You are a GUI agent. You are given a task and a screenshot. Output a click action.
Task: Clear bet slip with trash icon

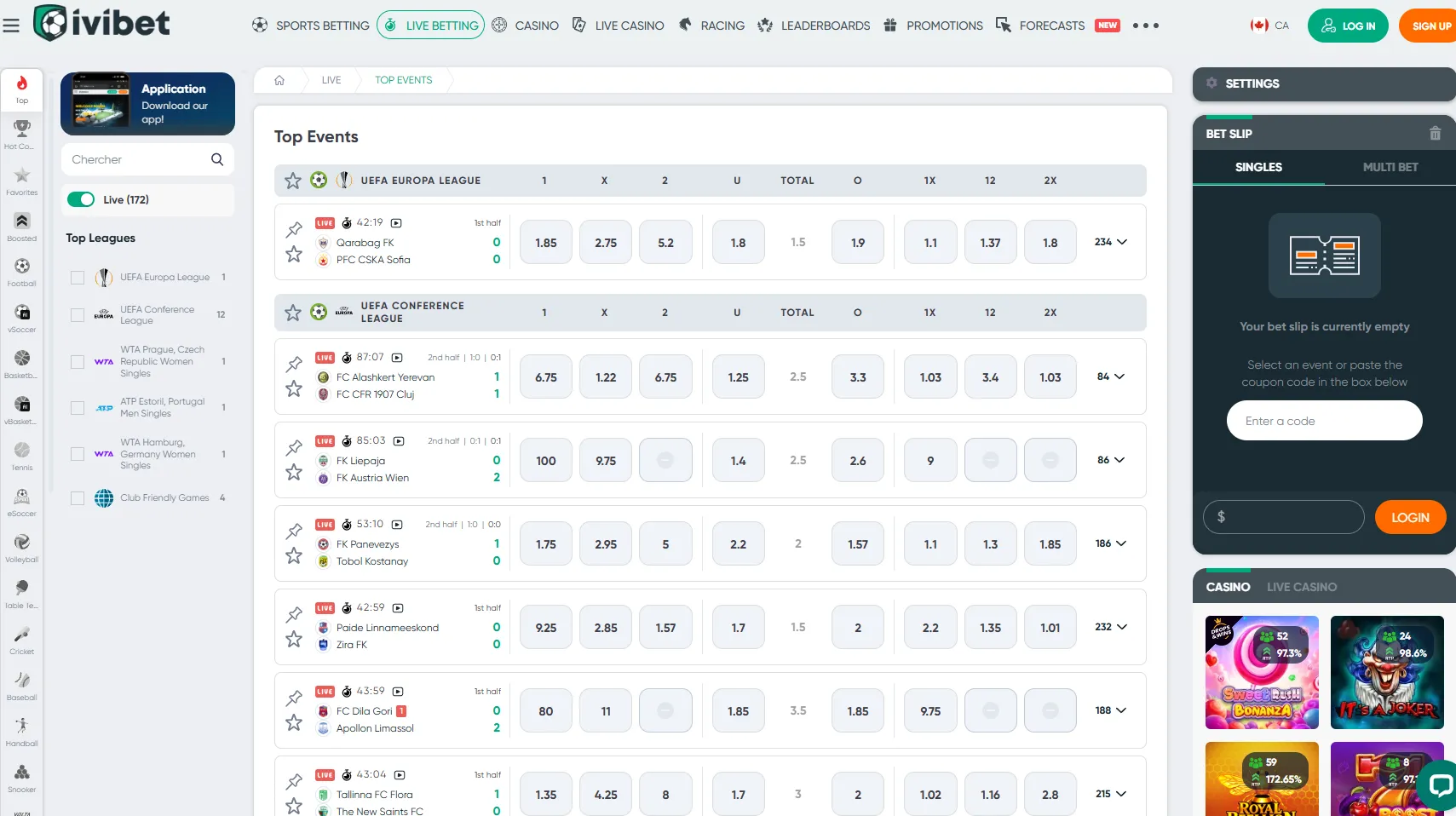click(x=1435, y=134)
